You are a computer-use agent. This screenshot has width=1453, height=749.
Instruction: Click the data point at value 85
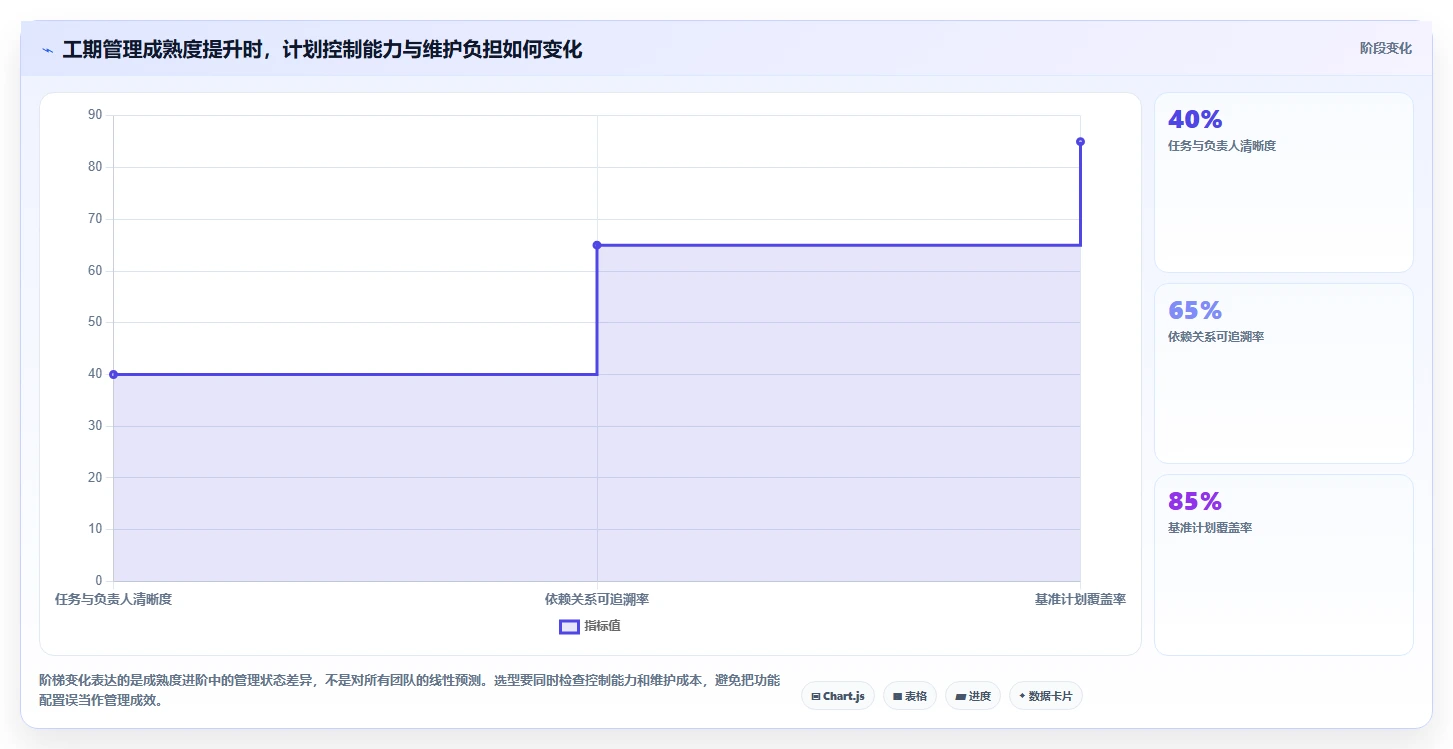(x=1080, y=141)
